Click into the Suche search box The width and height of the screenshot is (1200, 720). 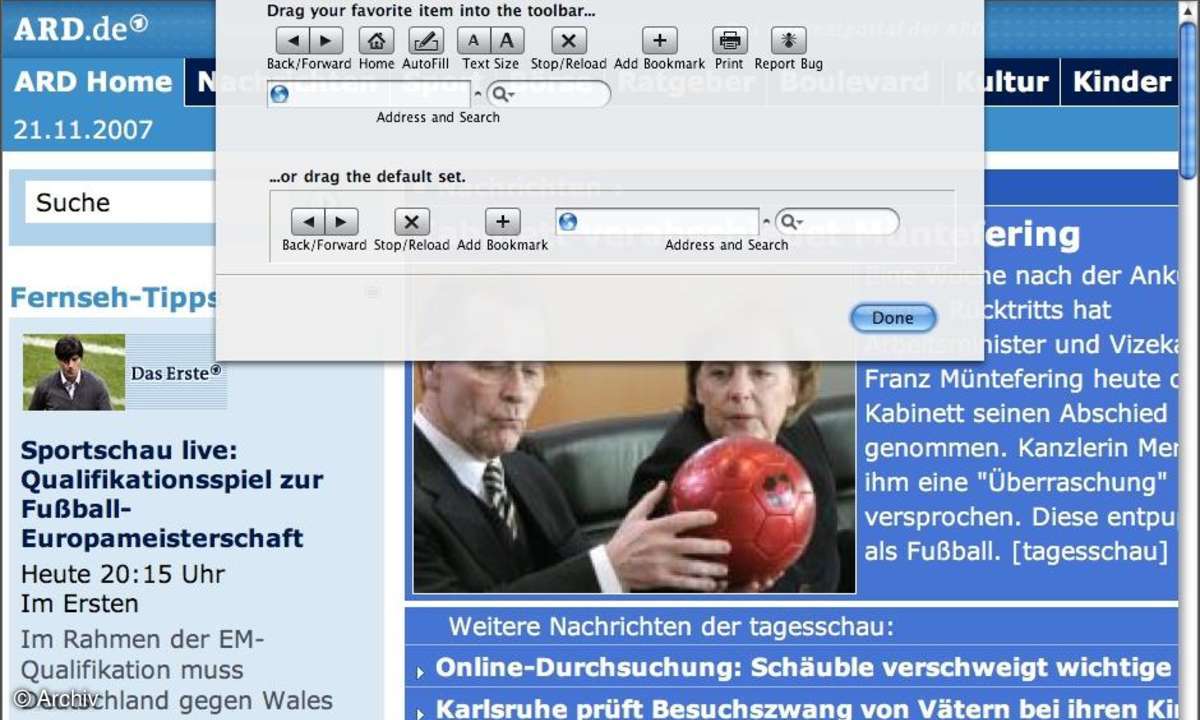click(x=120, y=203)
